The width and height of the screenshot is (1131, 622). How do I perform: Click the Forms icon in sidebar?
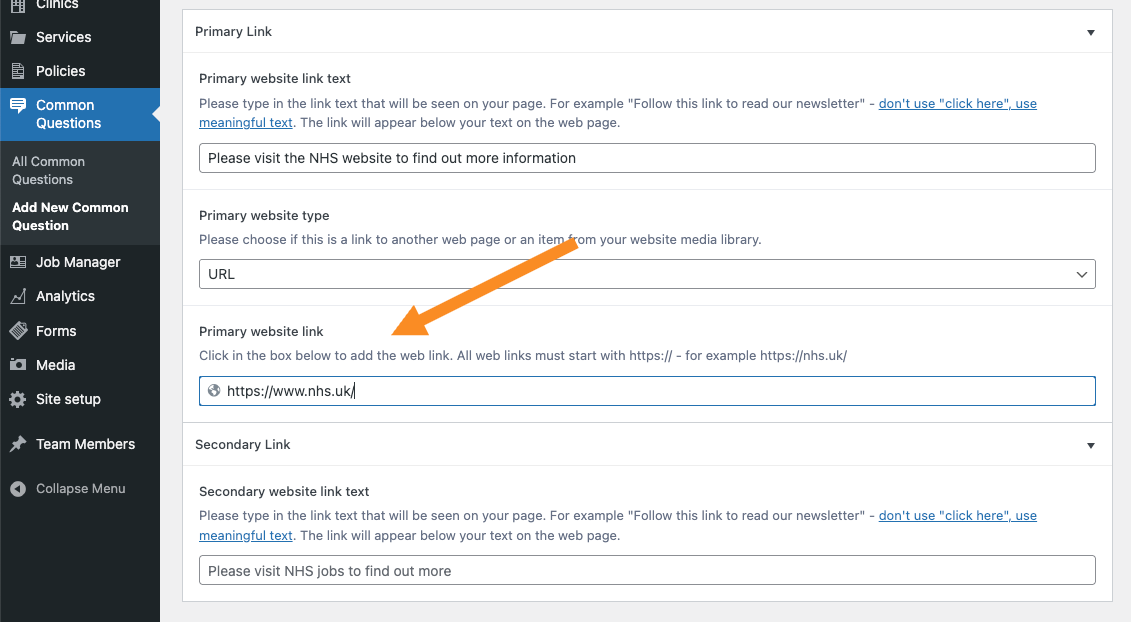[x=18, y=330]
